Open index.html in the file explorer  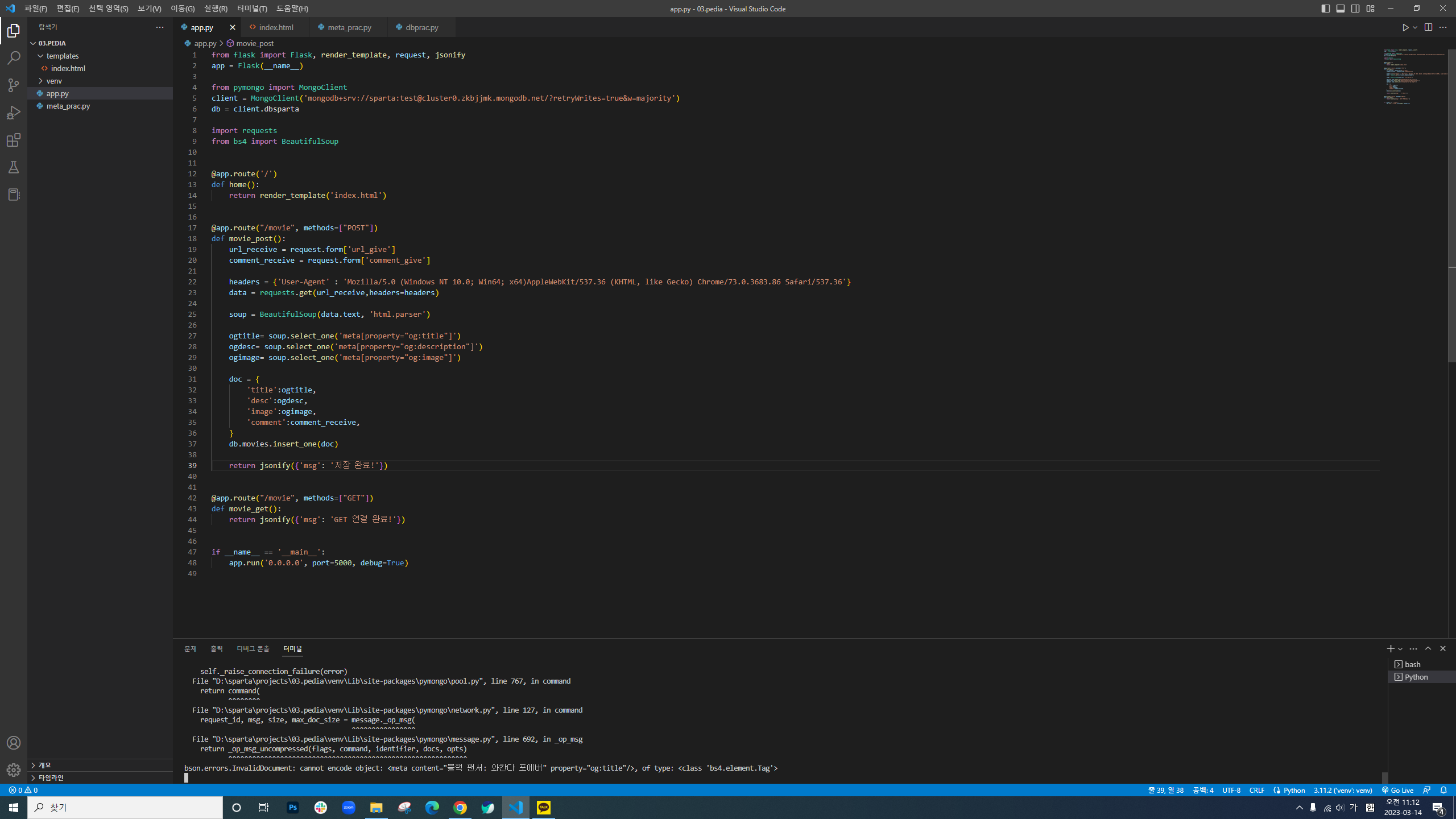pos(100,68)
